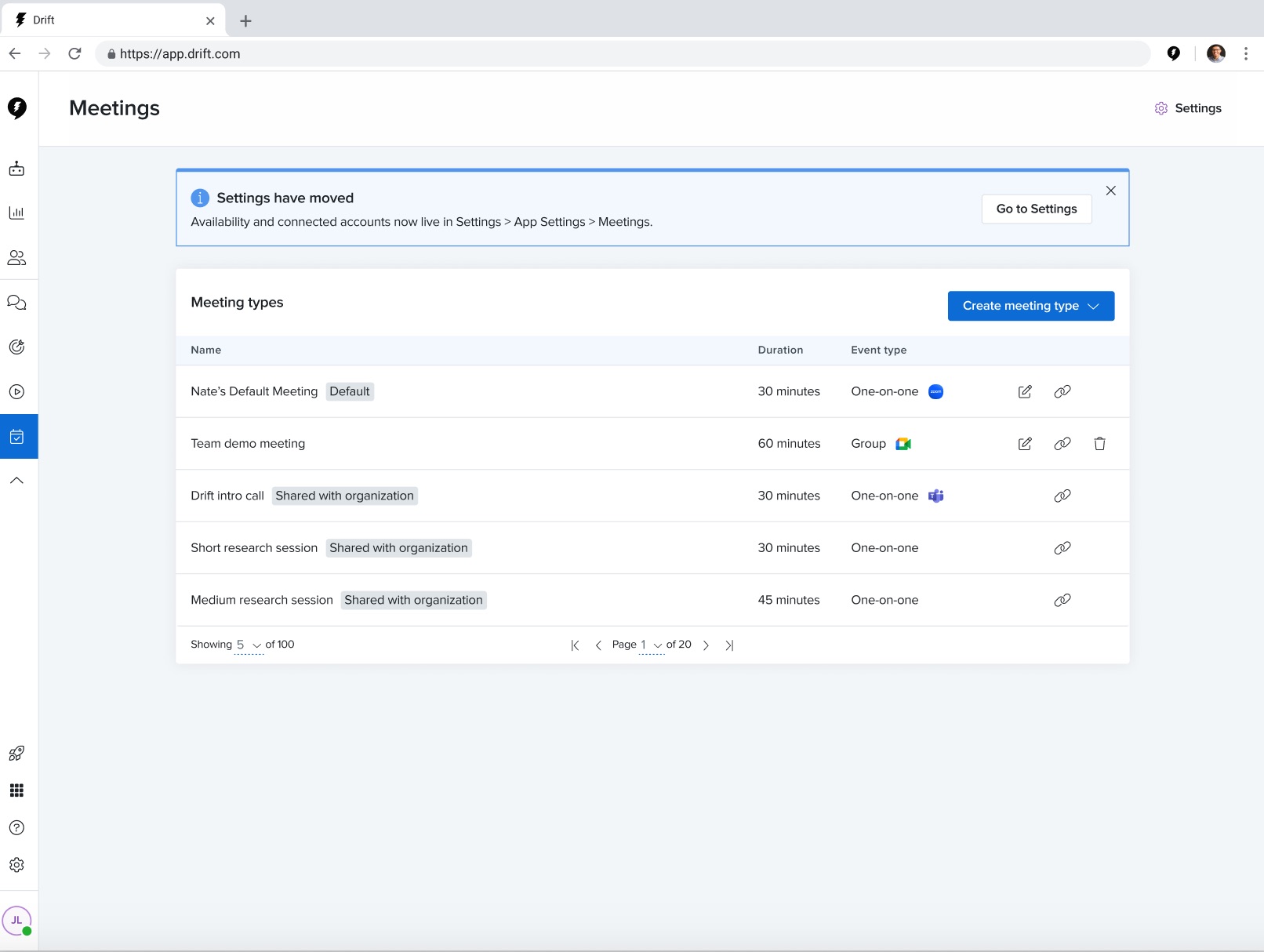Go to the previous page
The image size is (1264, 952).
point(598,645)
